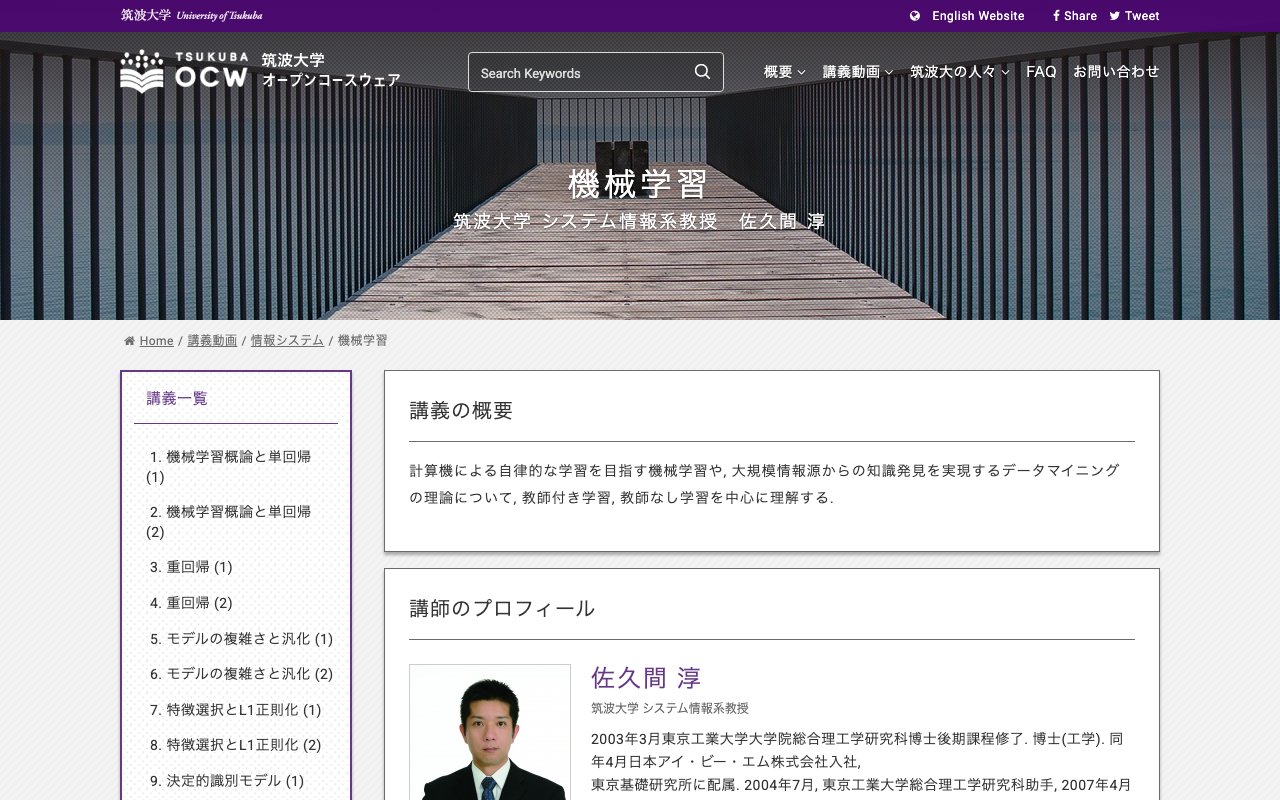The image size is (1280, 800).
Task: Click the Home icon in breadcrumb
Action: [129, 341]
